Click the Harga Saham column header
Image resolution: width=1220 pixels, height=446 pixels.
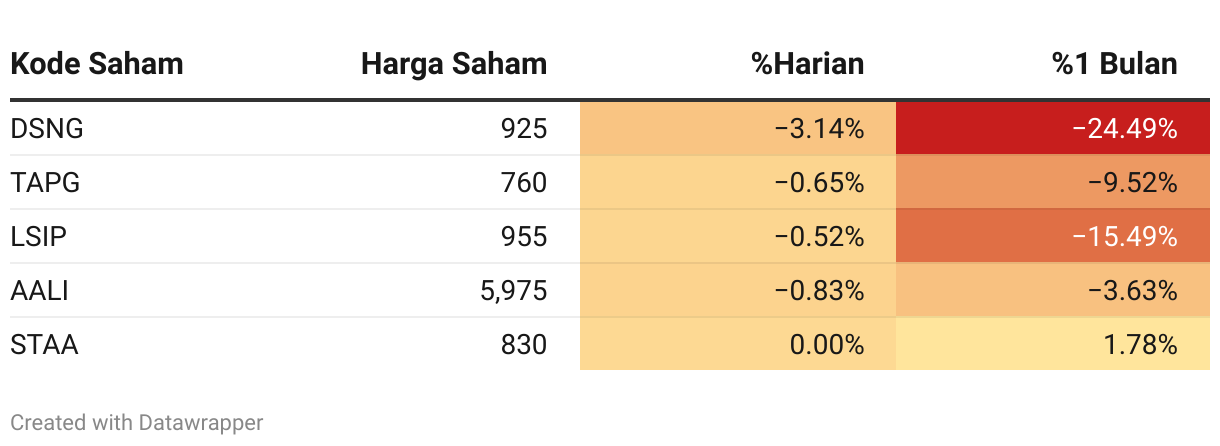pos(454,65)
